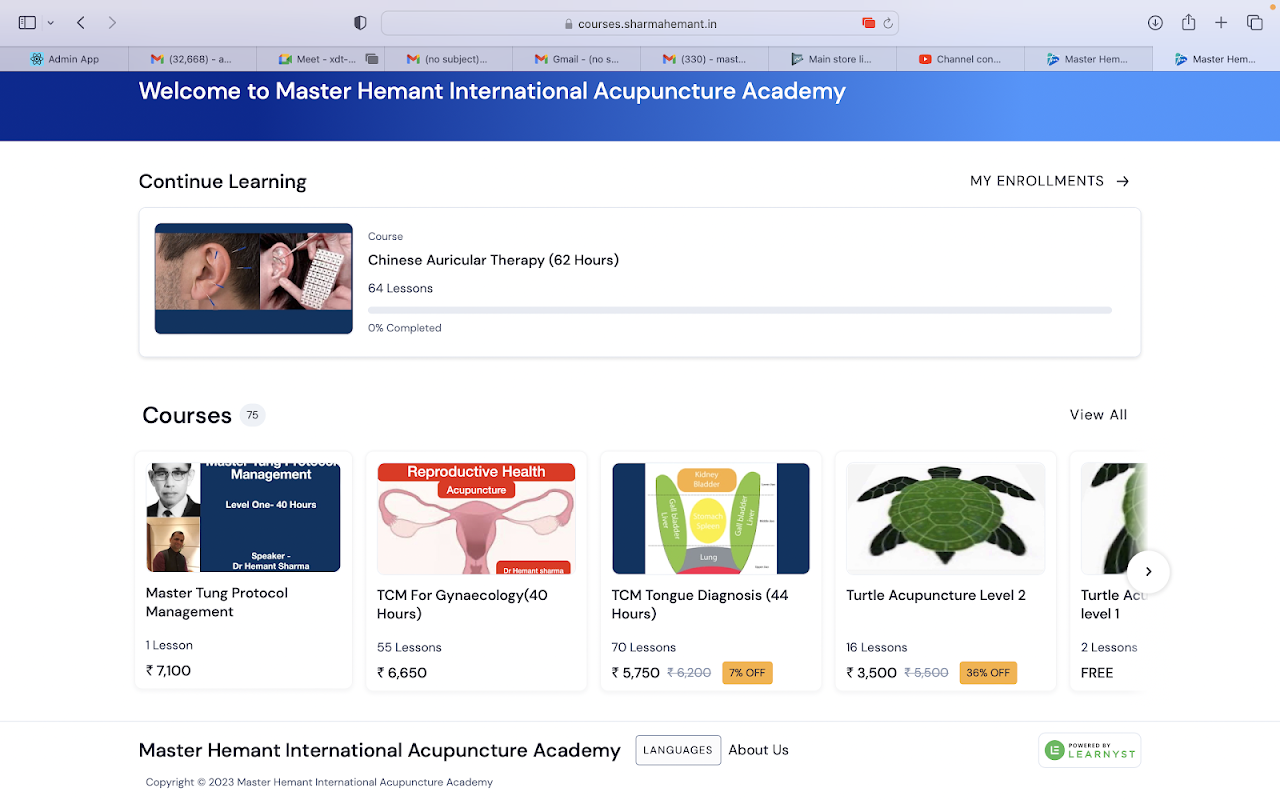Viewport: 1280px width, 800px height.
Task: Click the Copyright © 2023 footer text
Action: pos(319,782)
